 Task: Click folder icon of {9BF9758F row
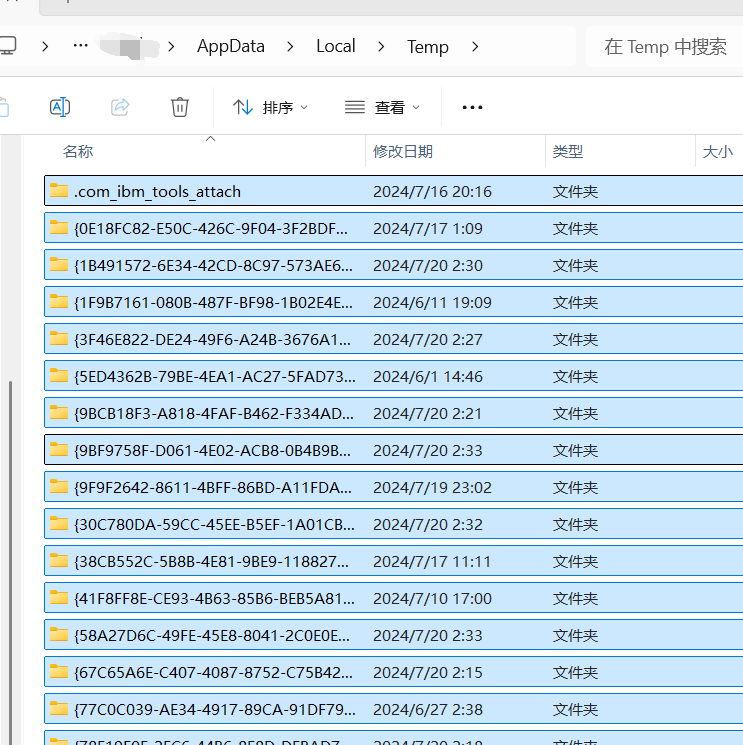point(59,449)
